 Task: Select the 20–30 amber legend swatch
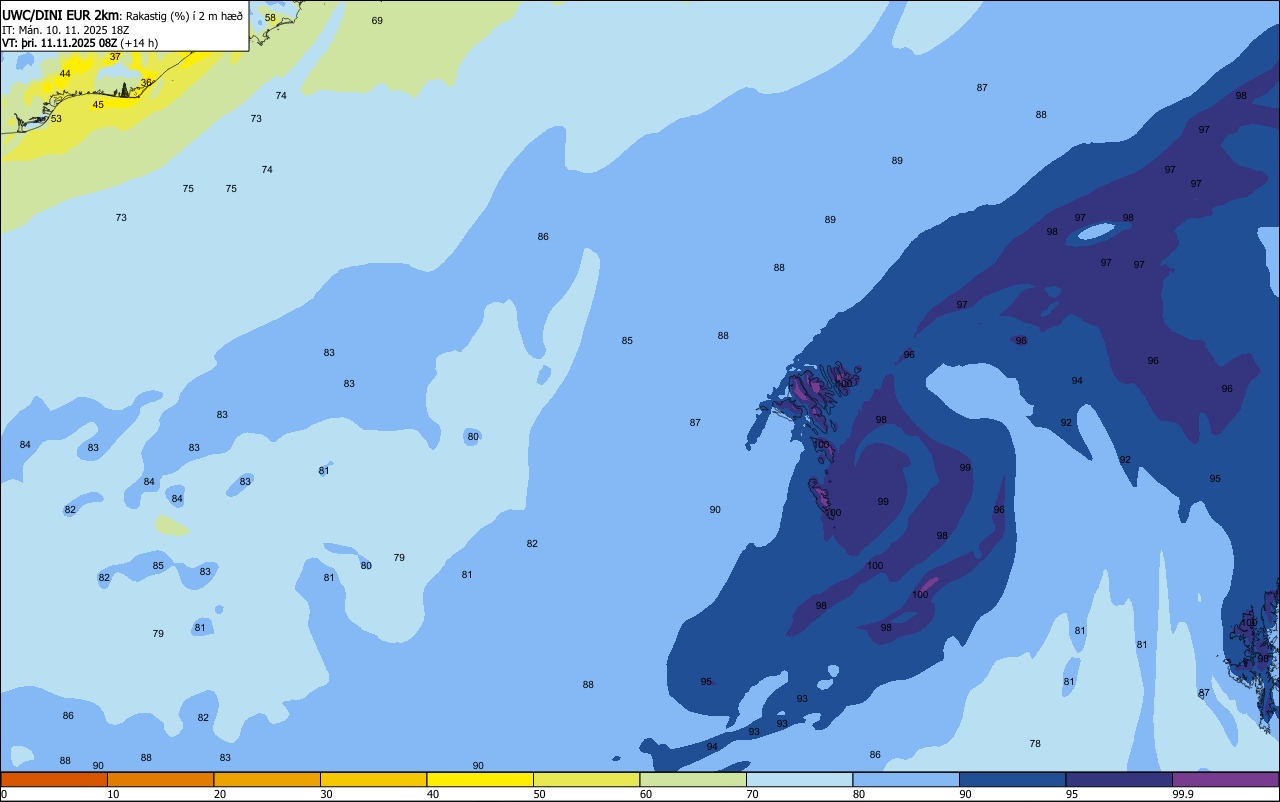tap(267, 779)
